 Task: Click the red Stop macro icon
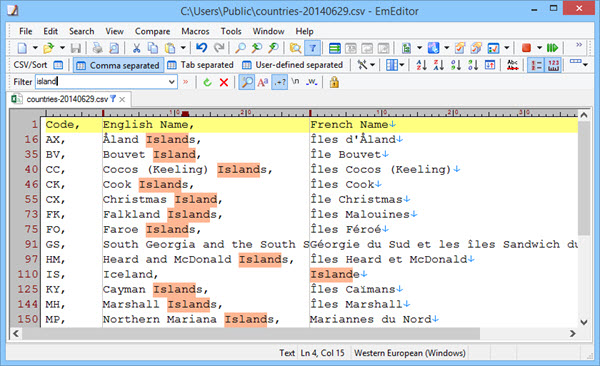tap(527, 48)
